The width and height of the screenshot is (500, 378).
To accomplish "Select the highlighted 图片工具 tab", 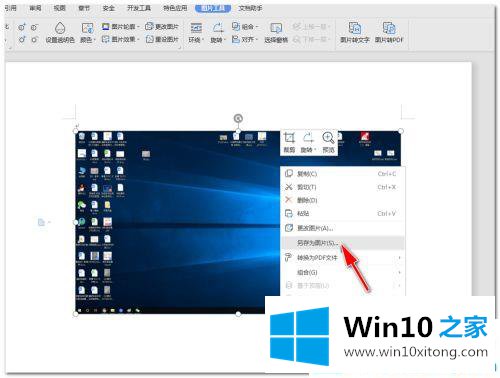I will pos(213,8).
